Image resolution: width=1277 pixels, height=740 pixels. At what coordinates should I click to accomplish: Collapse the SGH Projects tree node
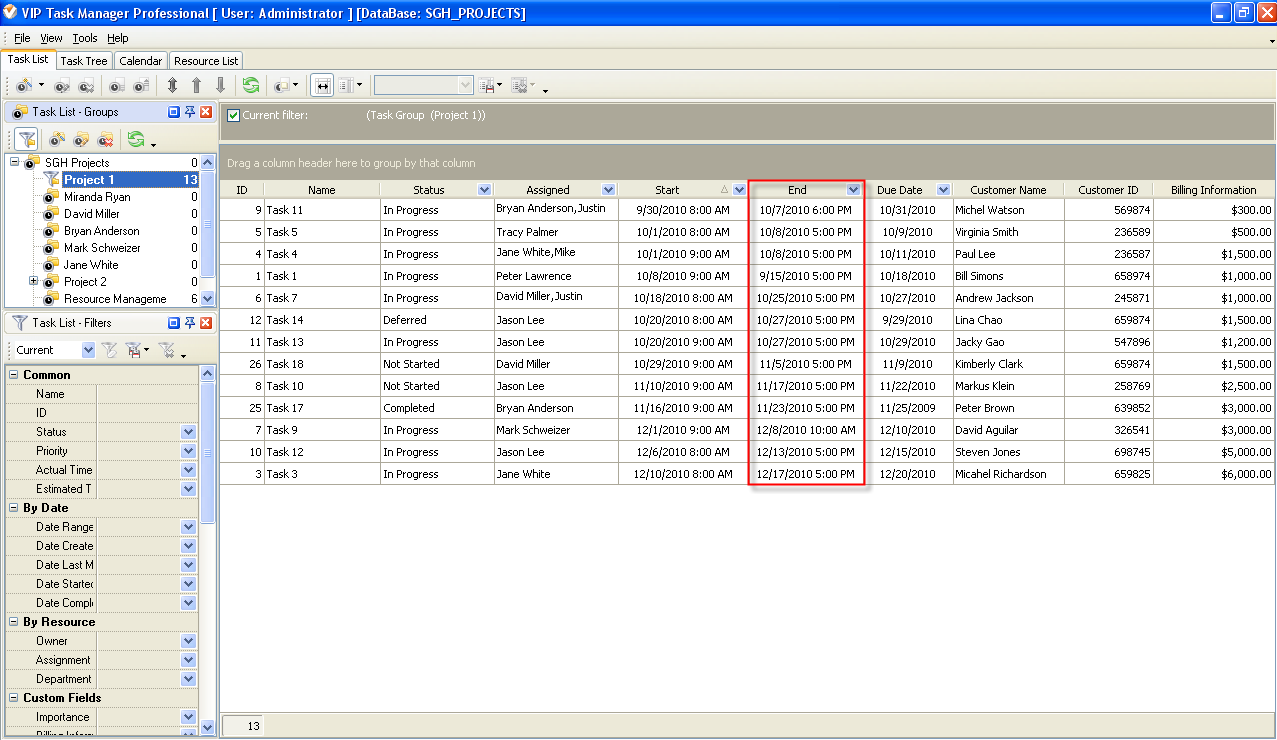pyautogui.click(x=15, y=162)
